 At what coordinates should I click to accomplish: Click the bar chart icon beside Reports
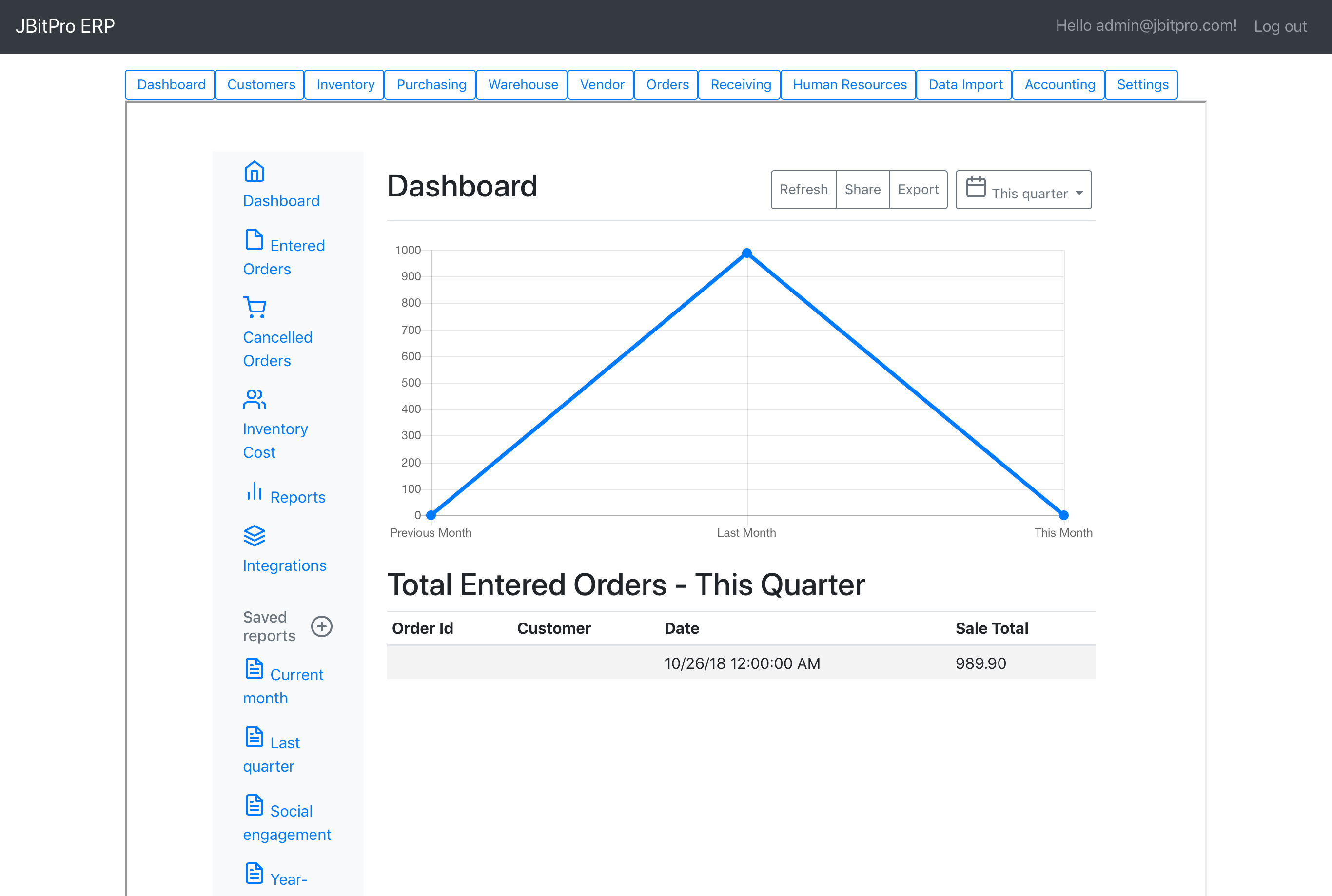click(255, 491)
